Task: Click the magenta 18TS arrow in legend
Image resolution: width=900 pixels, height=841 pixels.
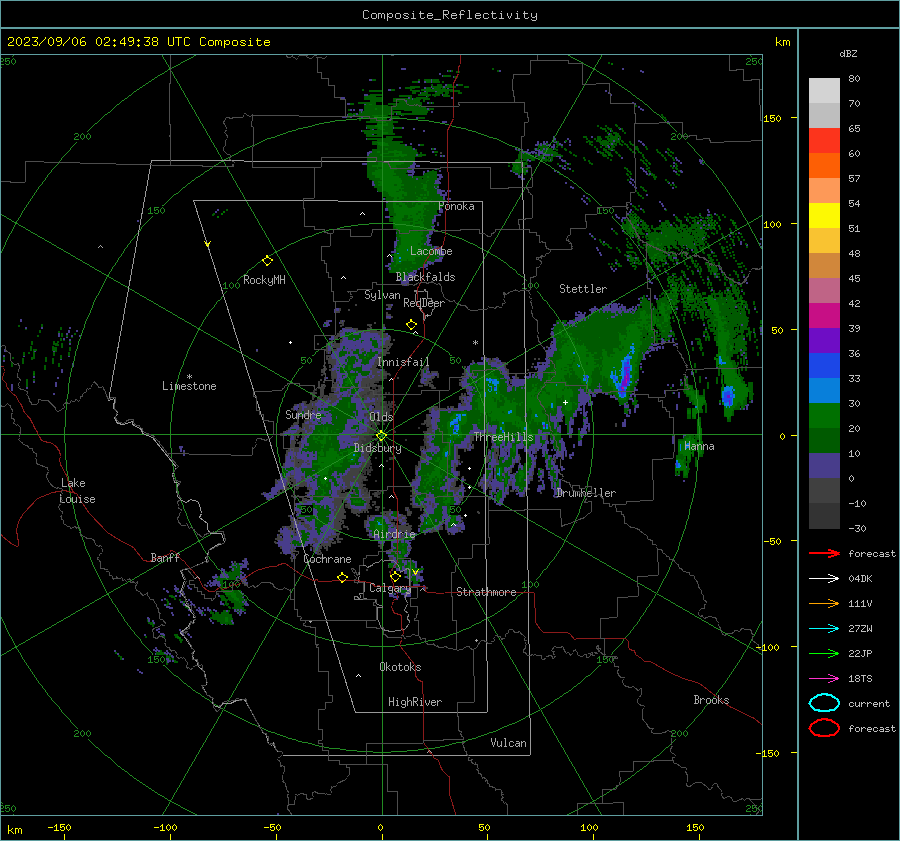Action: (x=824, y=679)
